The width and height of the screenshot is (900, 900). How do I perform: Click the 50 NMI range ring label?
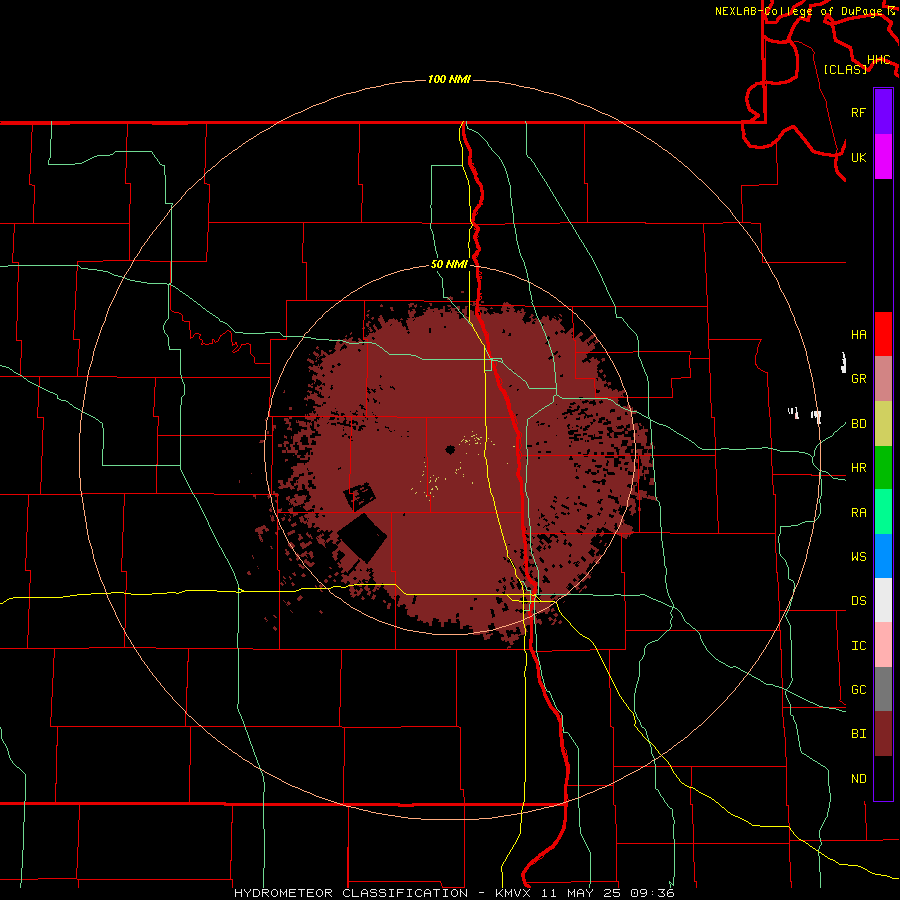pyautogui.click(x=449, y=264)
